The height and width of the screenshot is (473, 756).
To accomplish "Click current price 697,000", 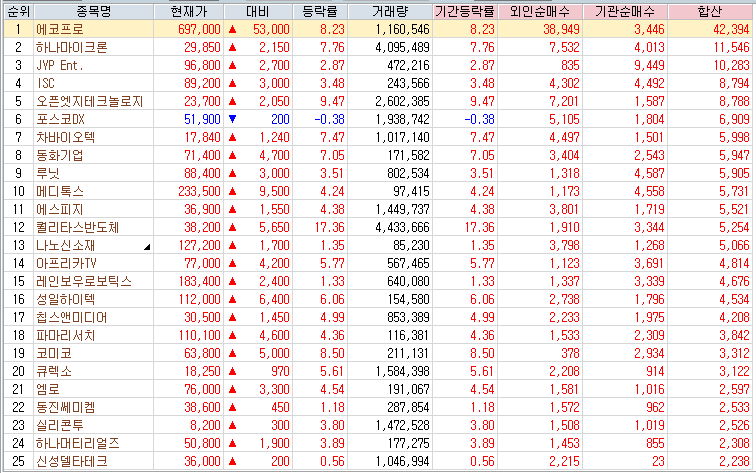I will [199, 29].
